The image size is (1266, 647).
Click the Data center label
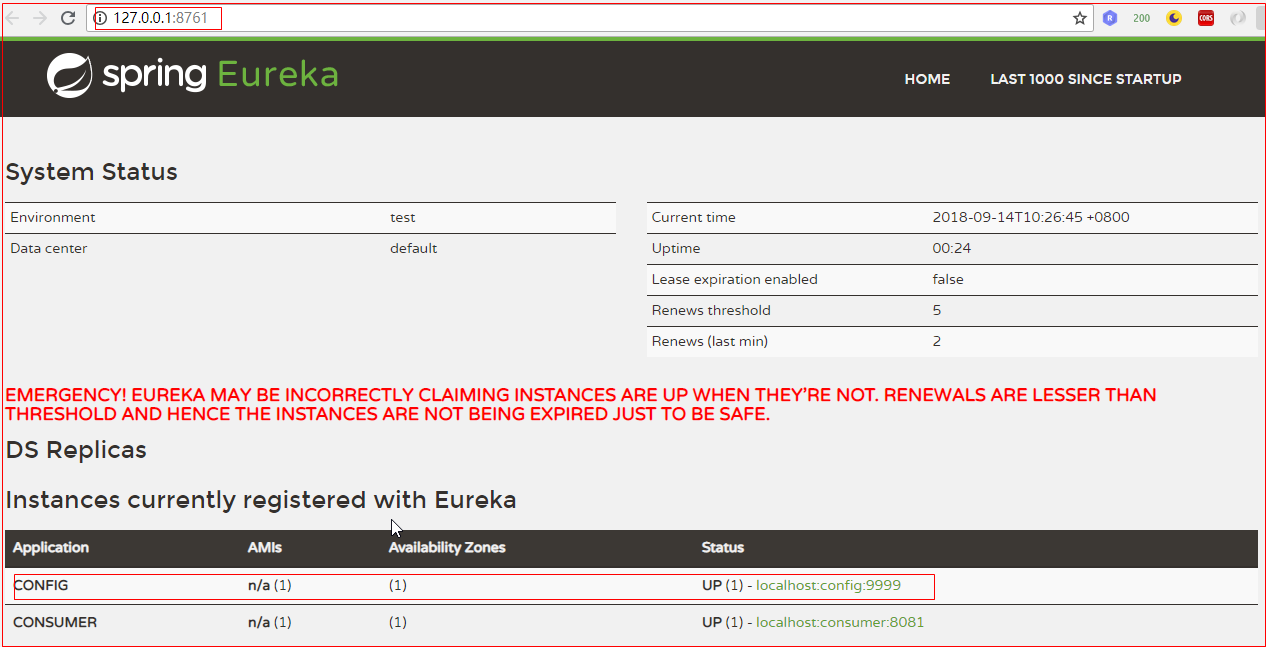click(49, 248)
